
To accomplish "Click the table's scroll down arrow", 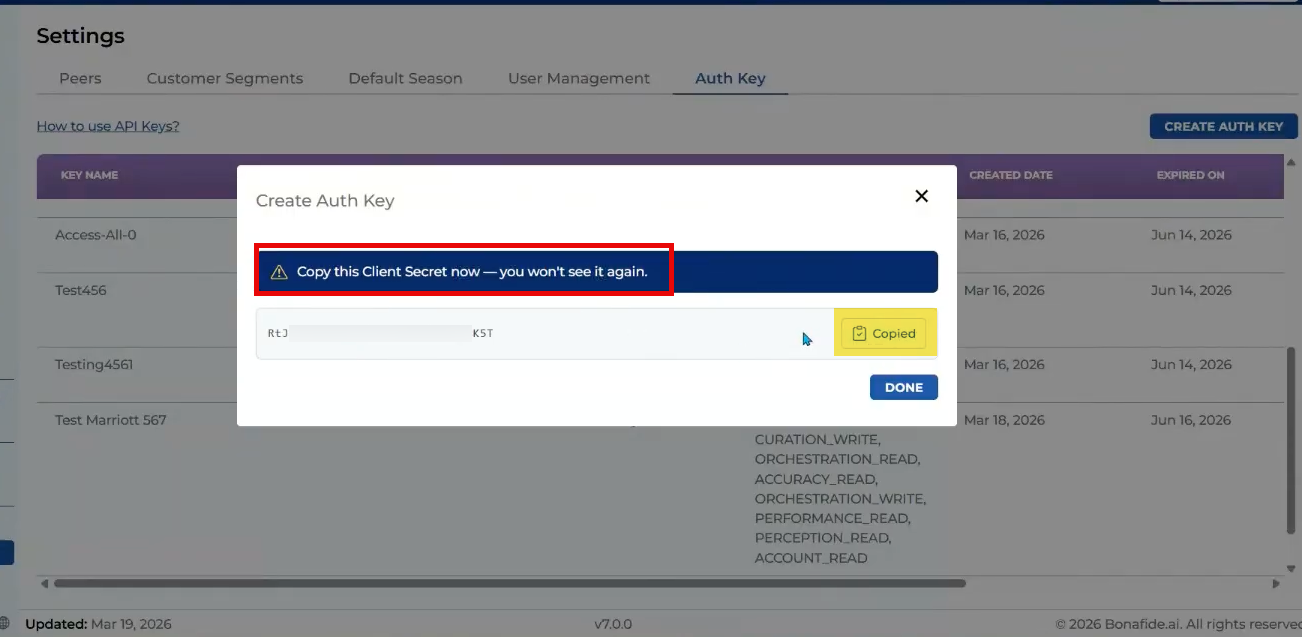I will tap(1291, 567).
